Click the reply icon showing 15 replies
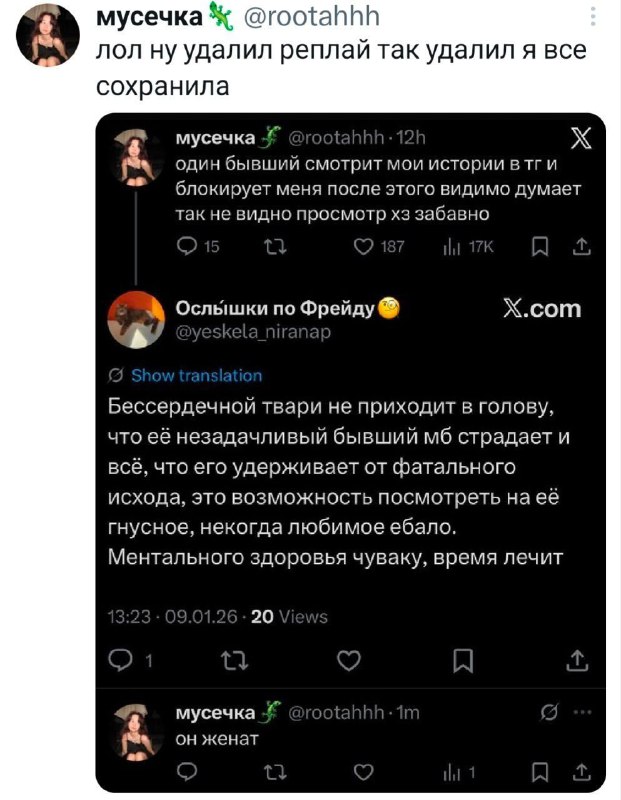 click(185, 247)
